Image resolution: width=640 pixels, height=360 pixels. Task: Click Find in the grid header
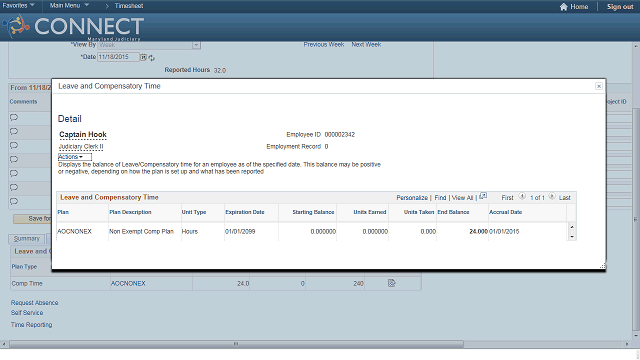coord(440,198)
